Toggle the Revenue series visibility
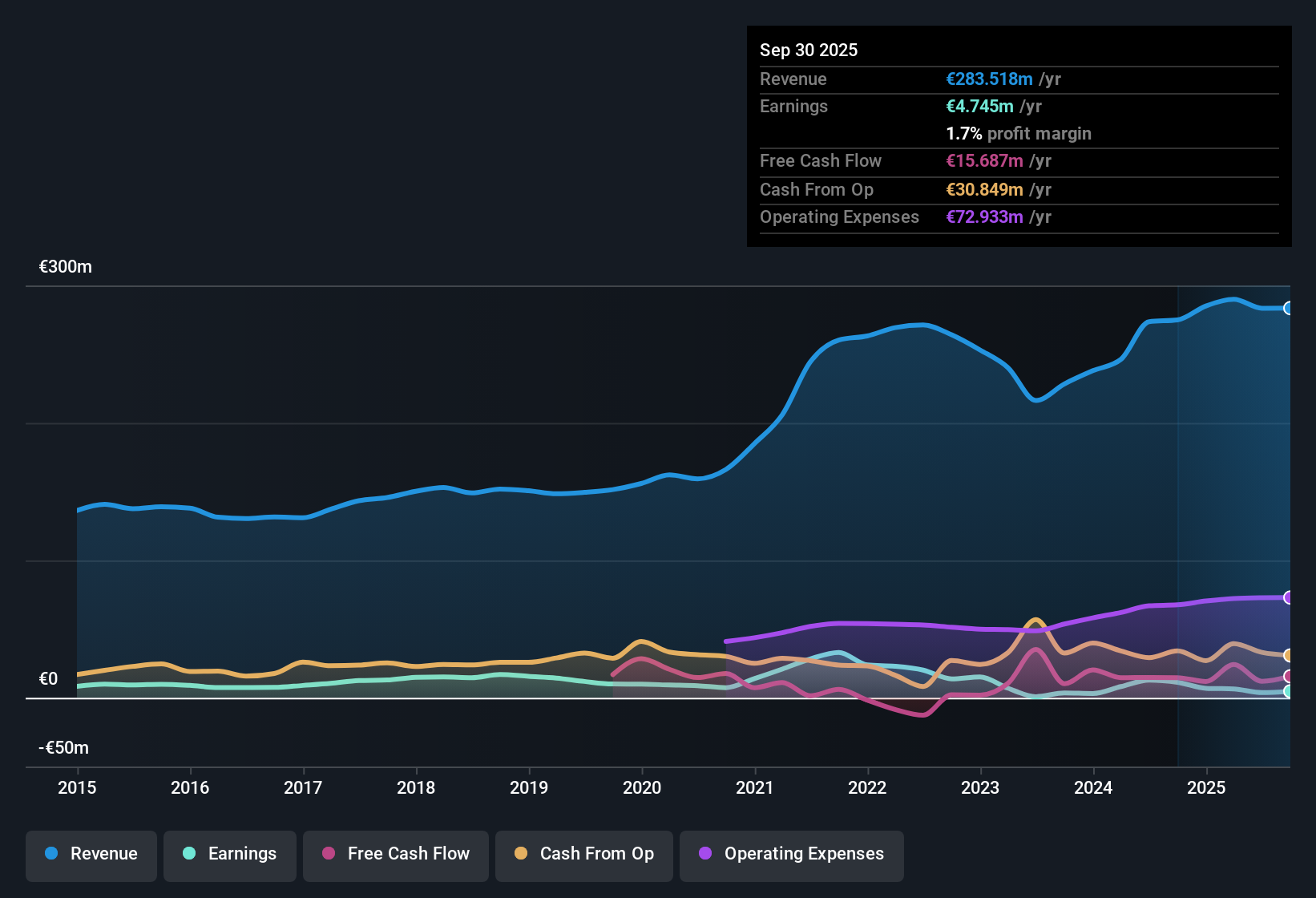1316x898 pixels. point(91,854)
